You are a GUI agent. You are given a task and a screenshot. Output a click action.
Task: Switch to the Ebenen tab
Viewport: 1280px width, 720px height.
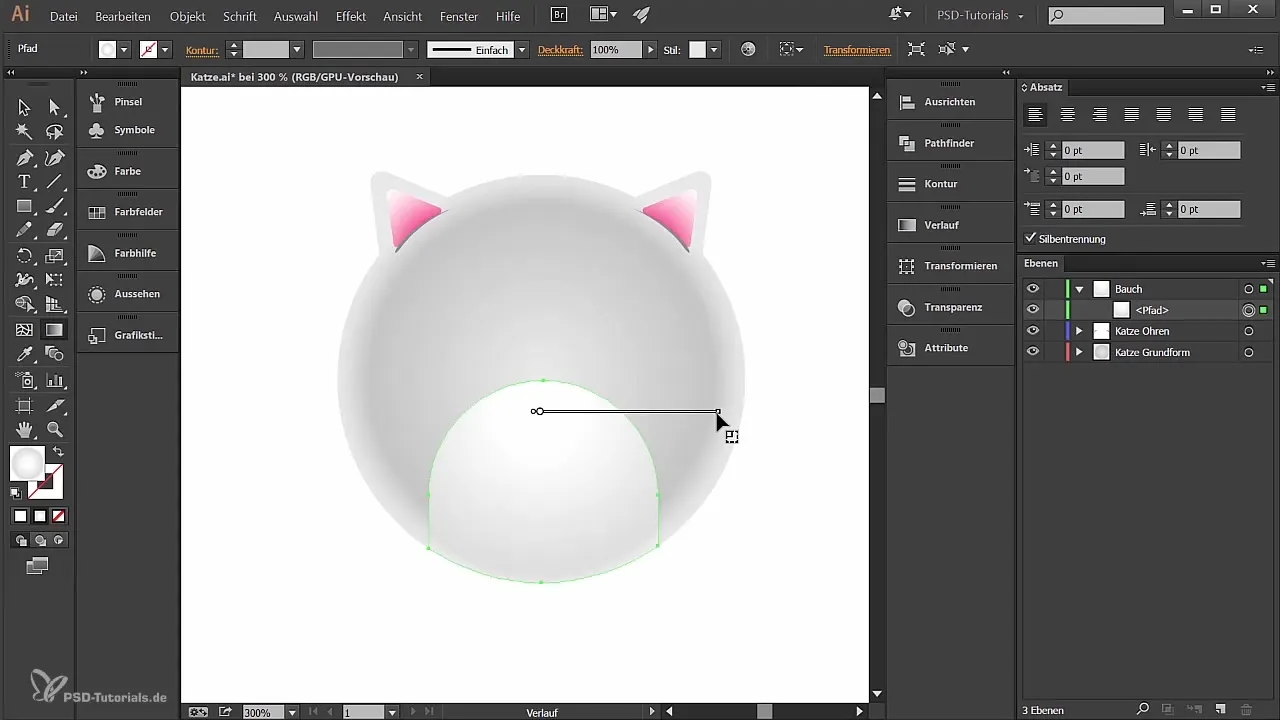pyautogui.click(x=1041, y=263)
